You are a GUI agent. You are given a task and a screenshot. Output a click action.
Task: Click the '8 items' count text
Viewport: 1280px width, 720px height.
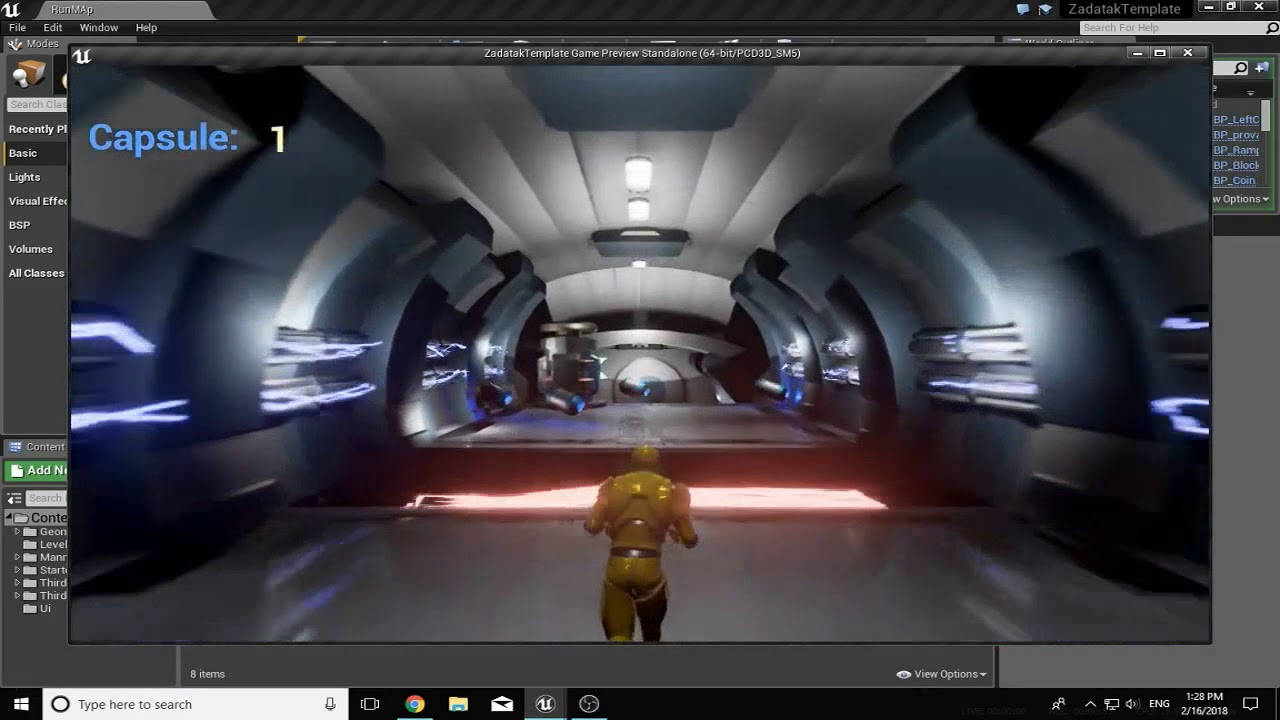click(x=207, y=674)
